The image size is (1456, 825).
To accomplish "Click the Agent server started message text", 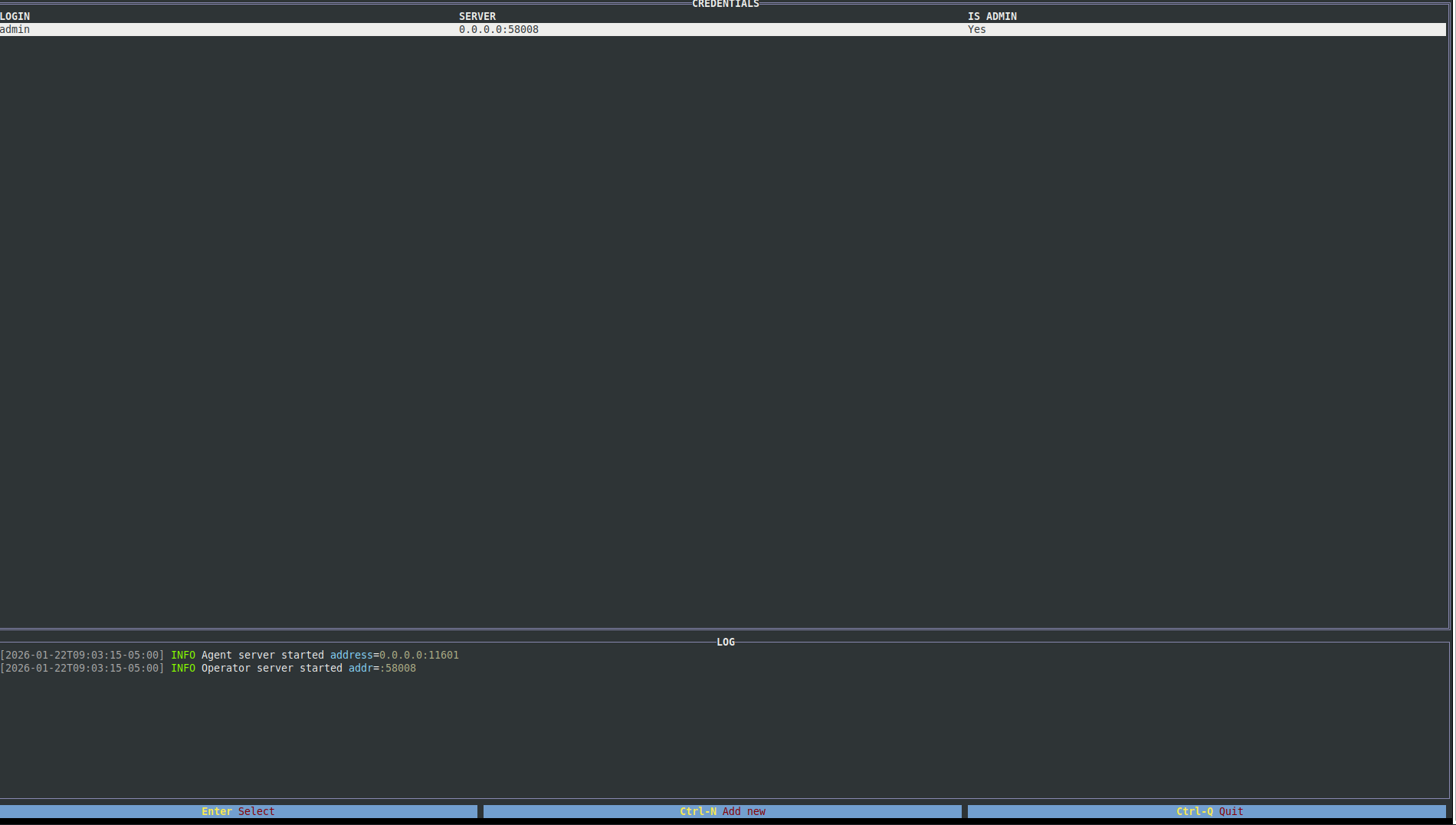I will click(x=262, y=655).
